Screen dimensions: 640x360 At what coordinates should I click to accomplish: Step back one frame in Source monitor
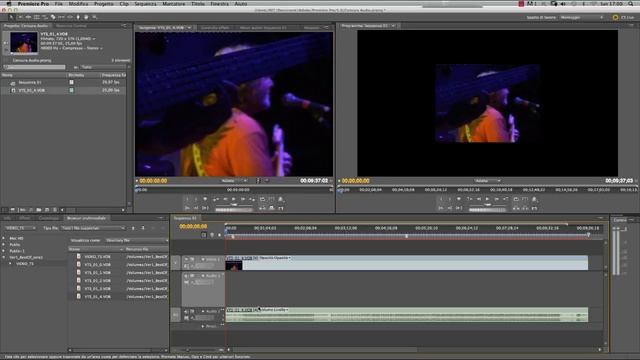225,199
